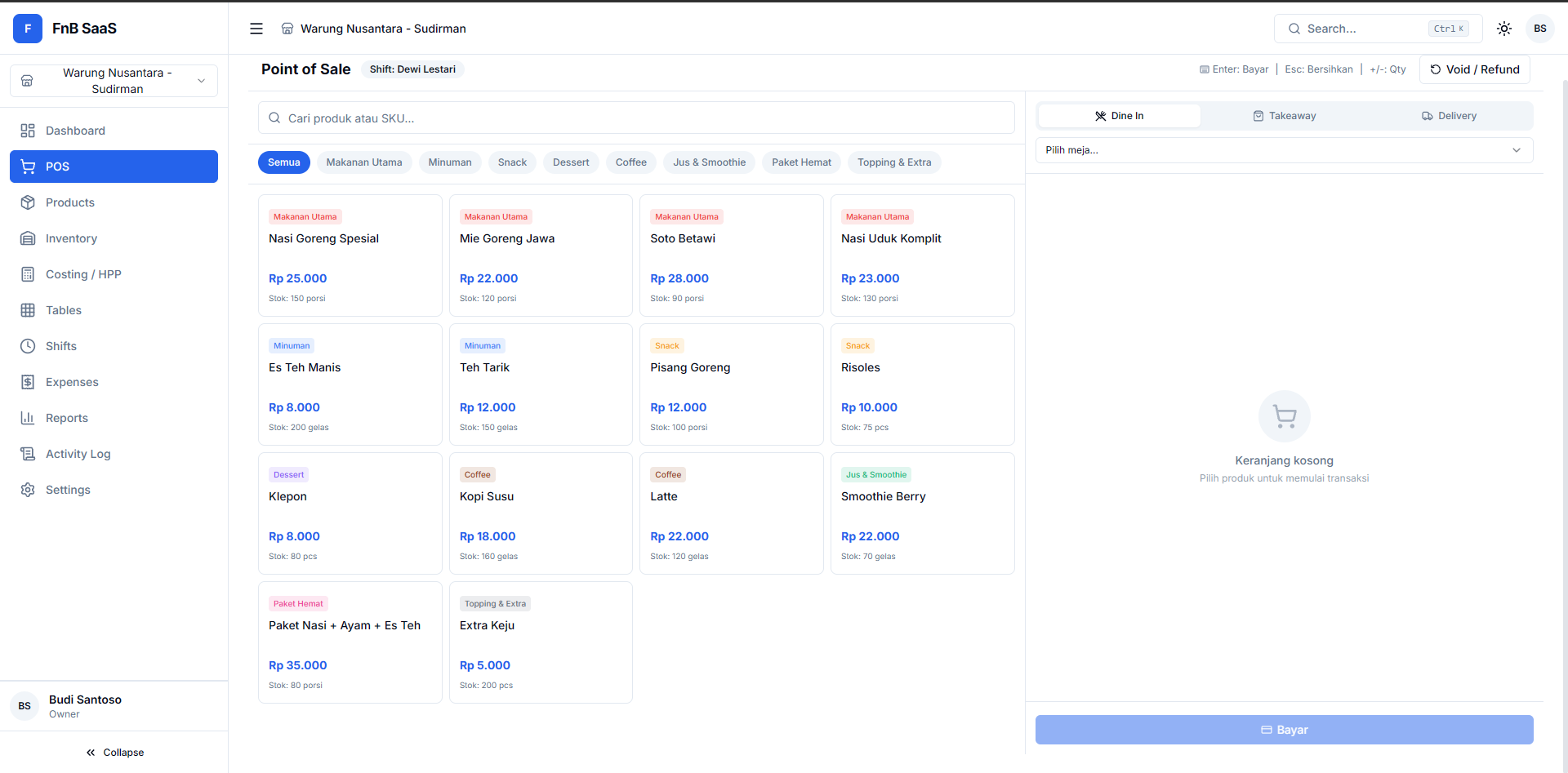
Task: Click the Cari produk atau SKU field
Action: click(637, 118)
